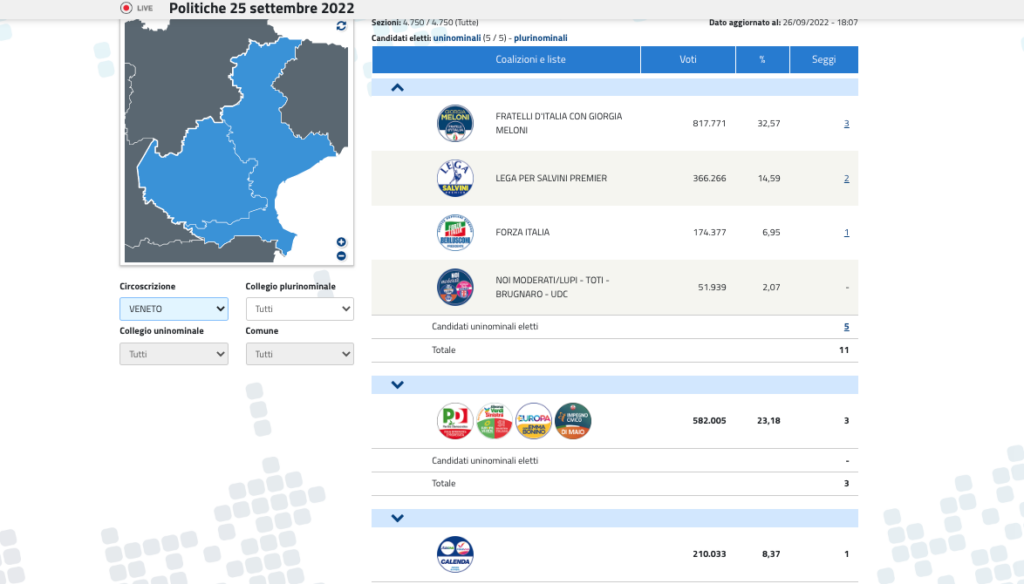
Task: Click the Seggi column header
Action: (x=824, y=59)
